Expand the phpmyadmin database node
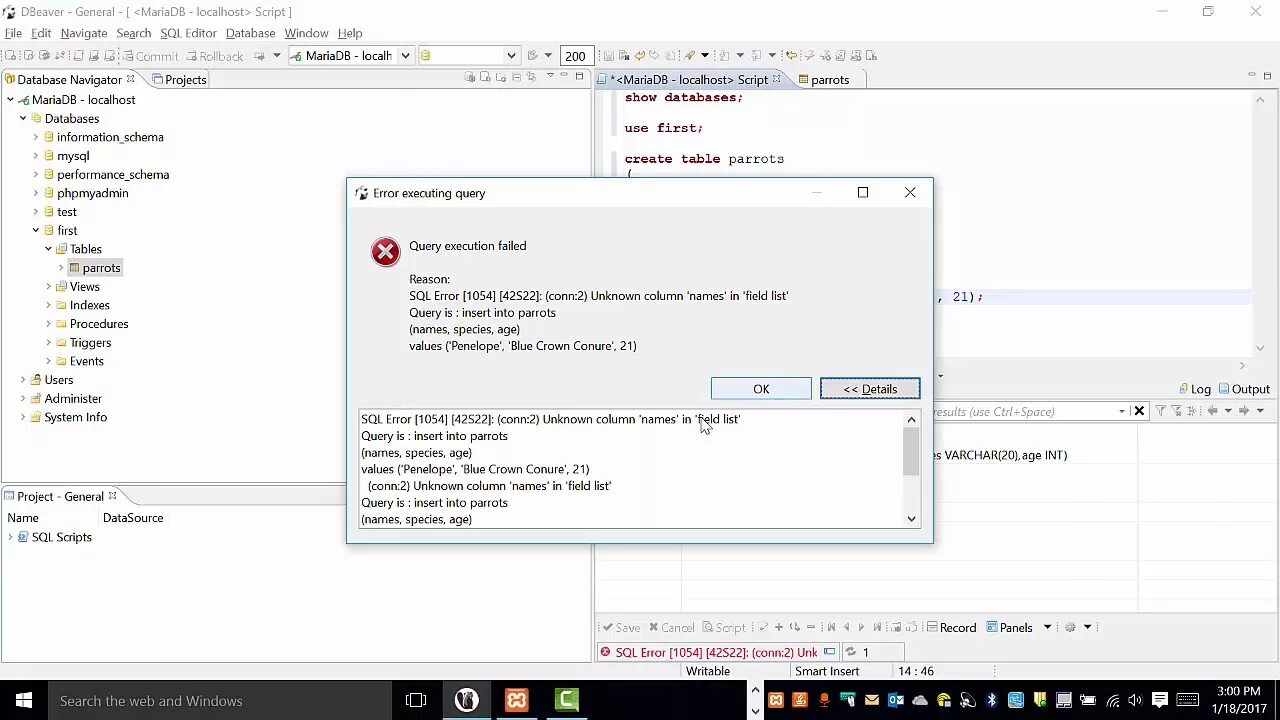The image size is (1280, 720). pyautogui.click(x=35, y=193)
